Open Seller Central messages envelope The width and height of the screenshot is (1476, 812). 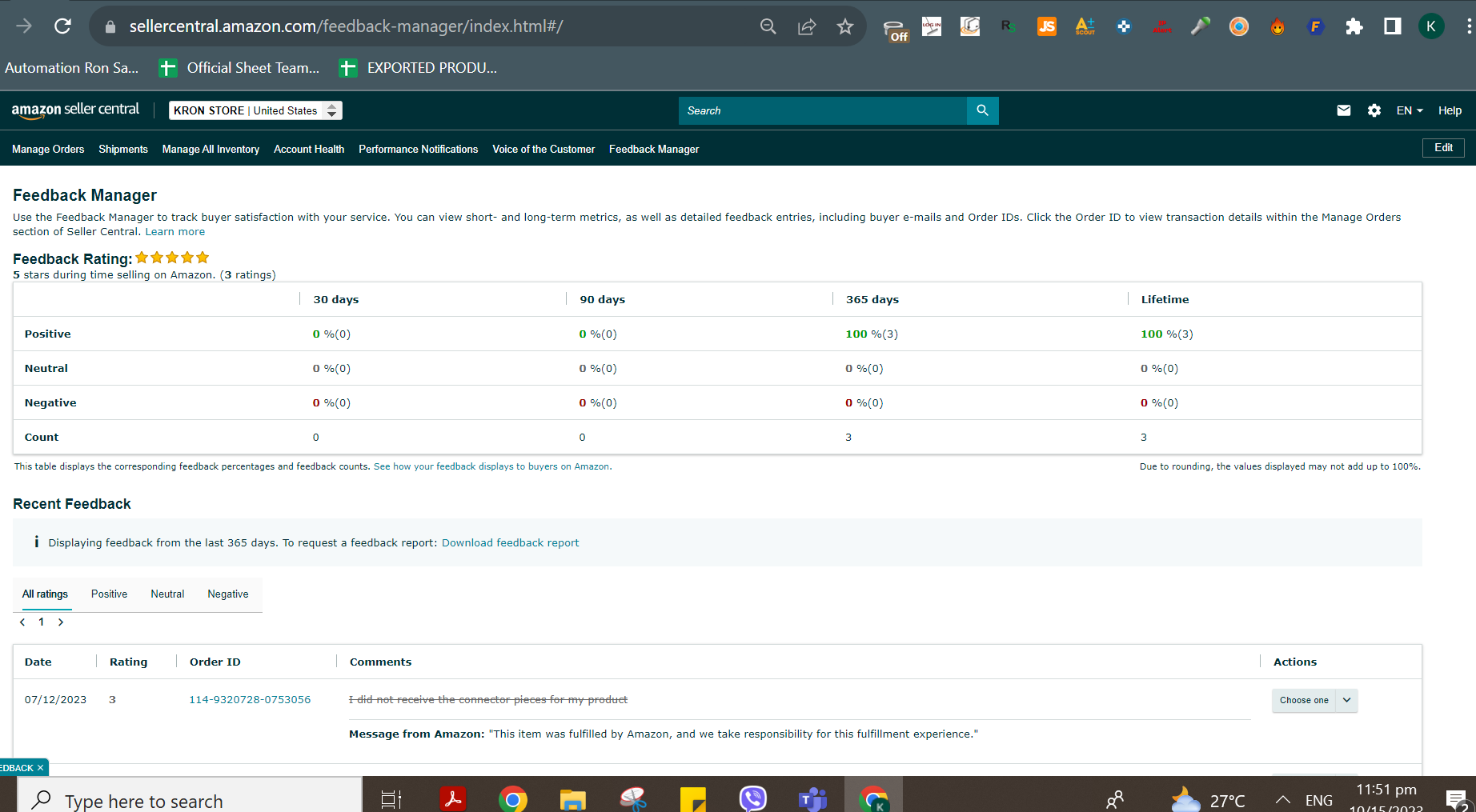tap(1344, 110)
